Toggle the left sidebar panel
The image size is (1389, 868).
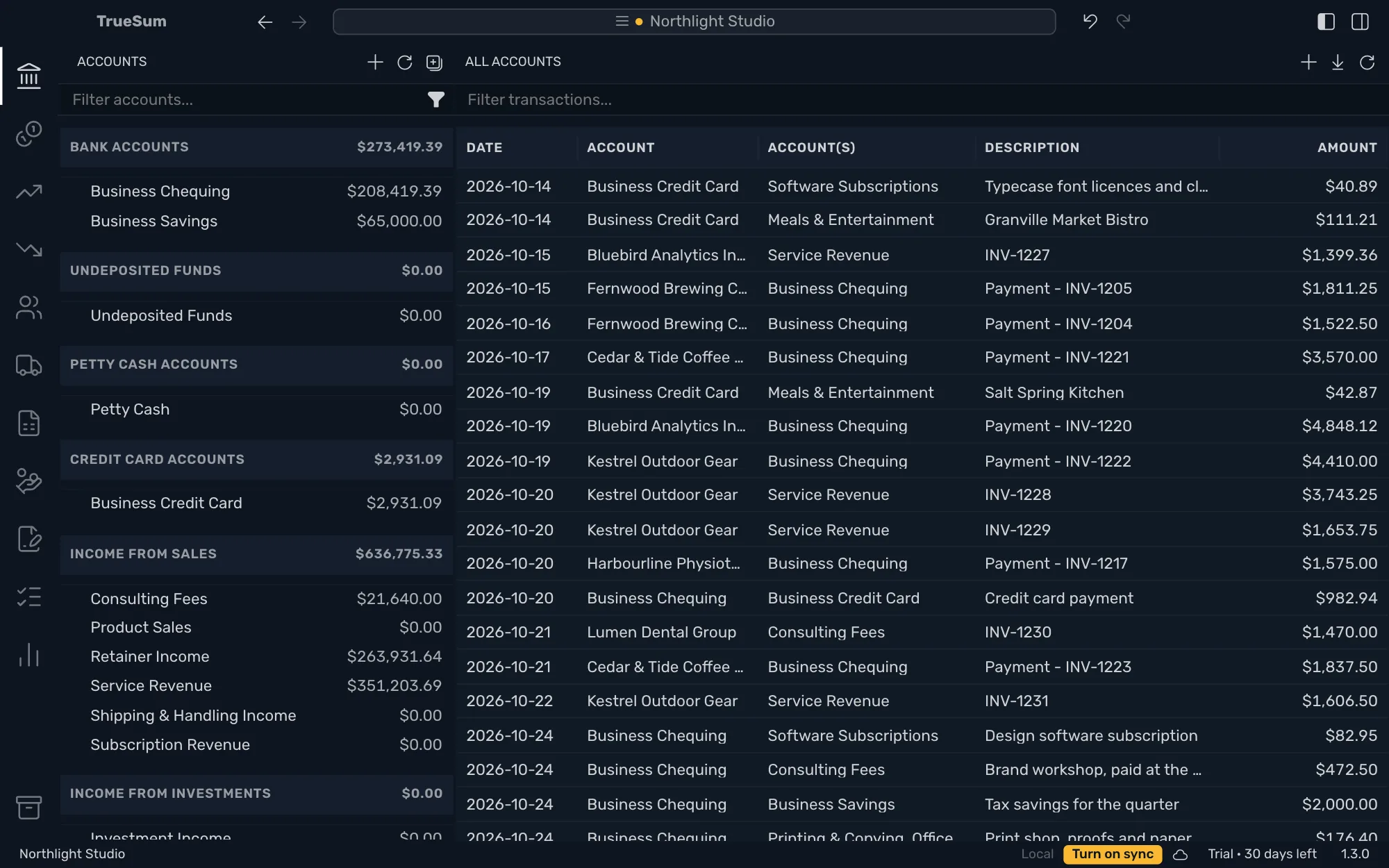coord(1326,22)
